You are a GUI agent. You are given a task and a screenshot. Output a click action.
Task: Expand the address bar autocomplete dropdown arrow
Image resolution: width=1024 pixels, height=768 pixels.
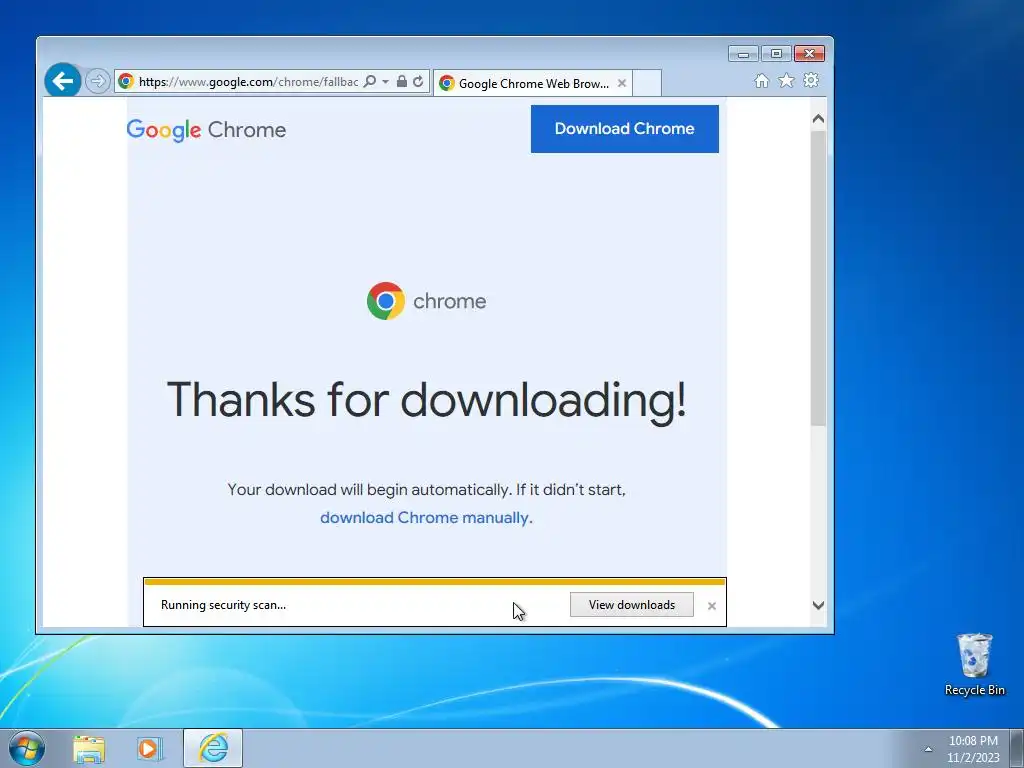[385, 81]
